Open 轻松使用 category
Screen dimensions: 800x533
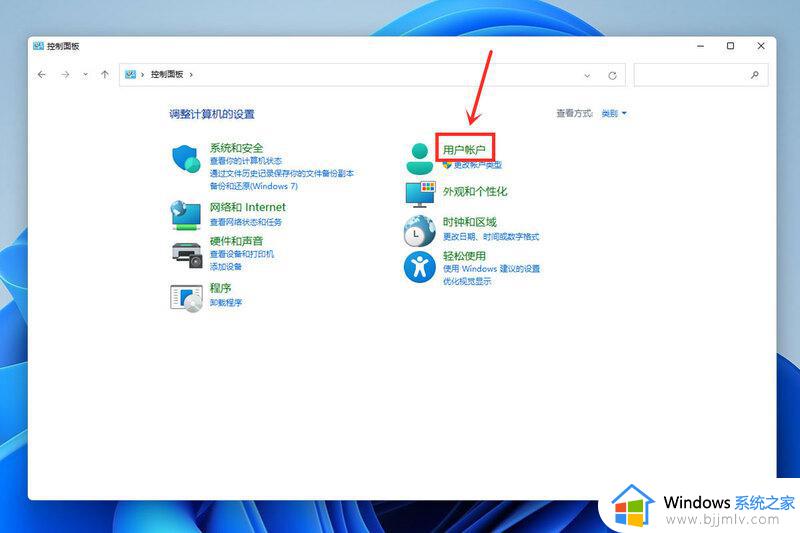[x=464, y=256]
